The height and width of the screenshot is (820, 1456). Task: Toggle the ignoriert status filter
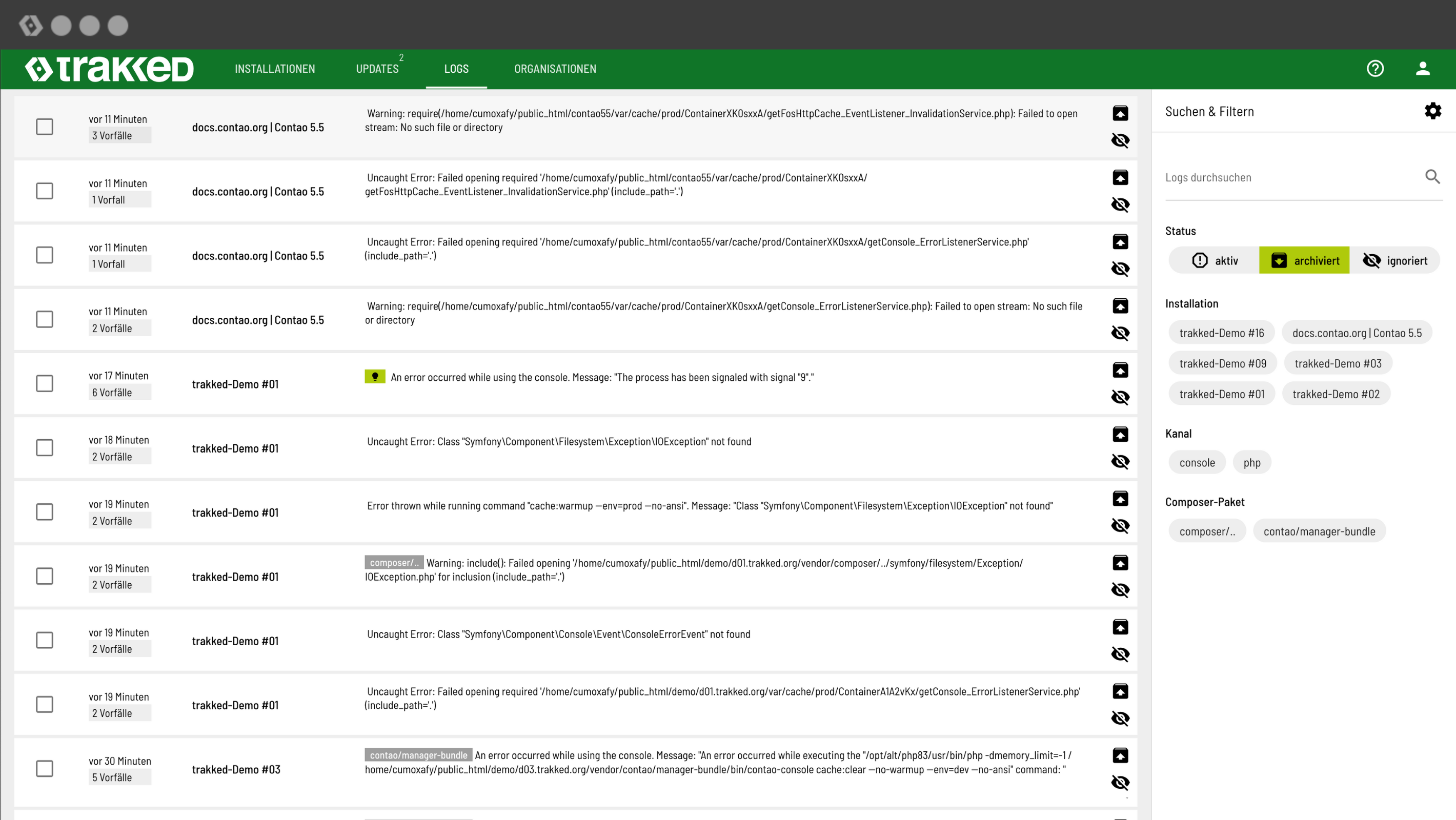pyautogui.click(x=1394, y=260)
